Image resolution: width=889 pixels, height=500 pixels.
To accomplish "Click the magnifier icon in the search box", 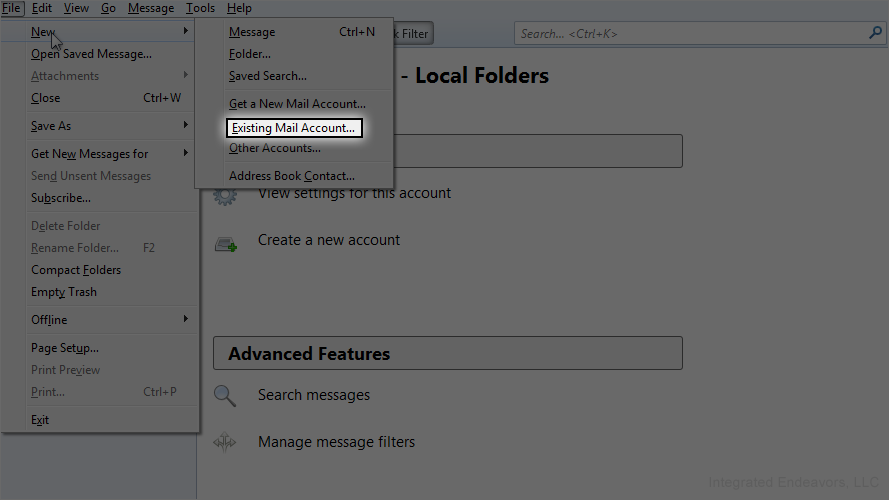I will 875,33.
